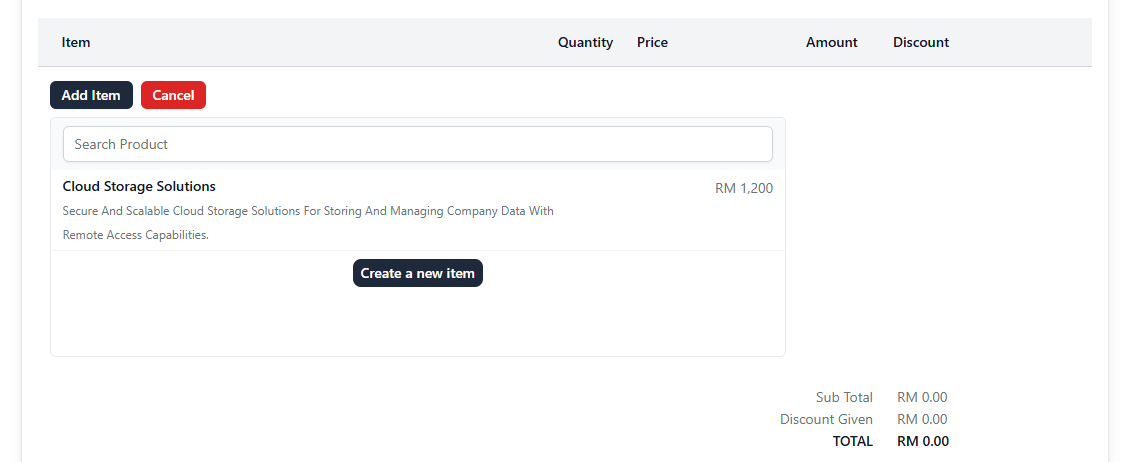Click the Discount Given RM 0.00 value

(x=922, y=420)
